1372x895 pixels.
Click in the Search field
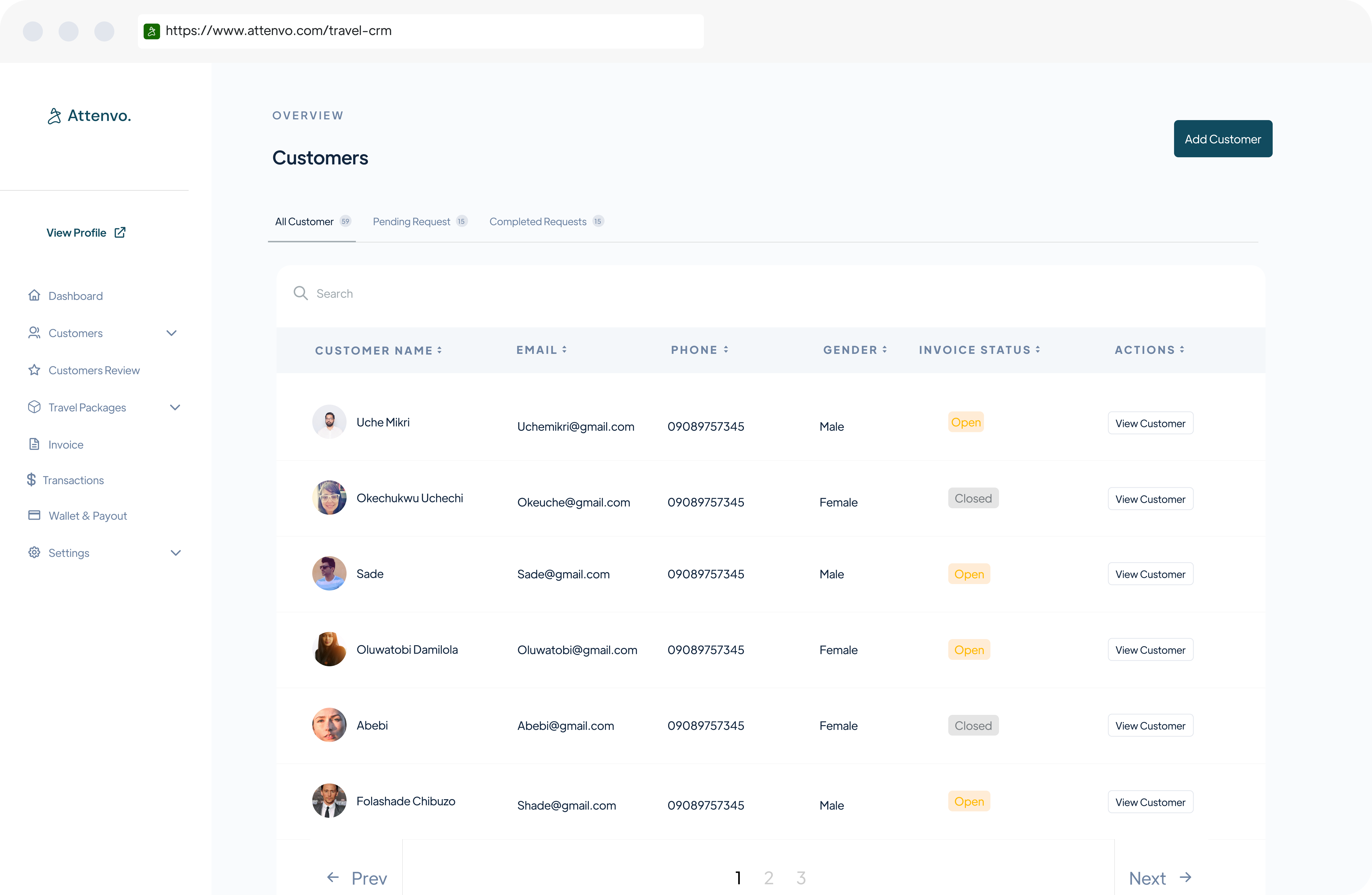click(771, 294)
